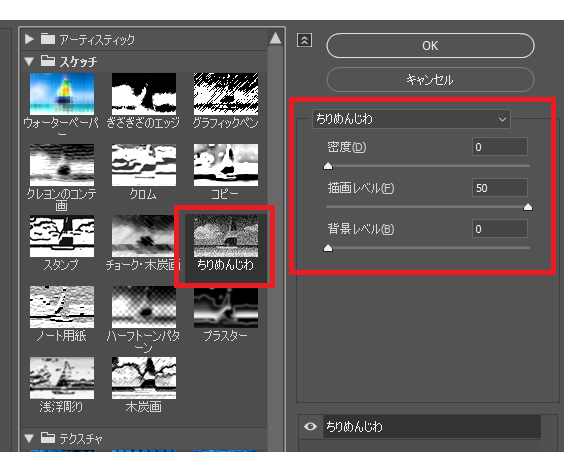Select the スタンプ filter thumbnail
The height and width of the screenshot is (452, 564).
(x=62, y=236)
